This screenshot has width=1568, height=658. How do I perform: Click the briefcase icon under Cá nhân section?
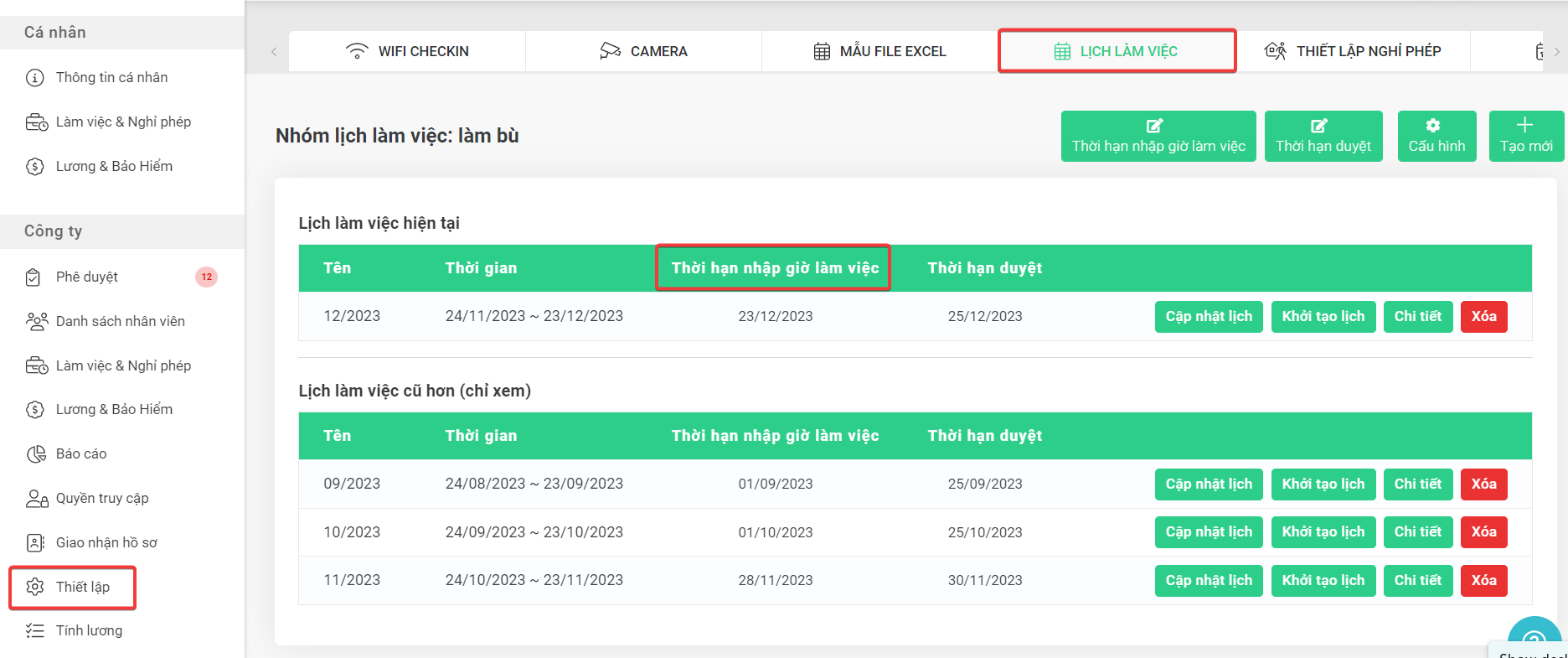[36, 122]
